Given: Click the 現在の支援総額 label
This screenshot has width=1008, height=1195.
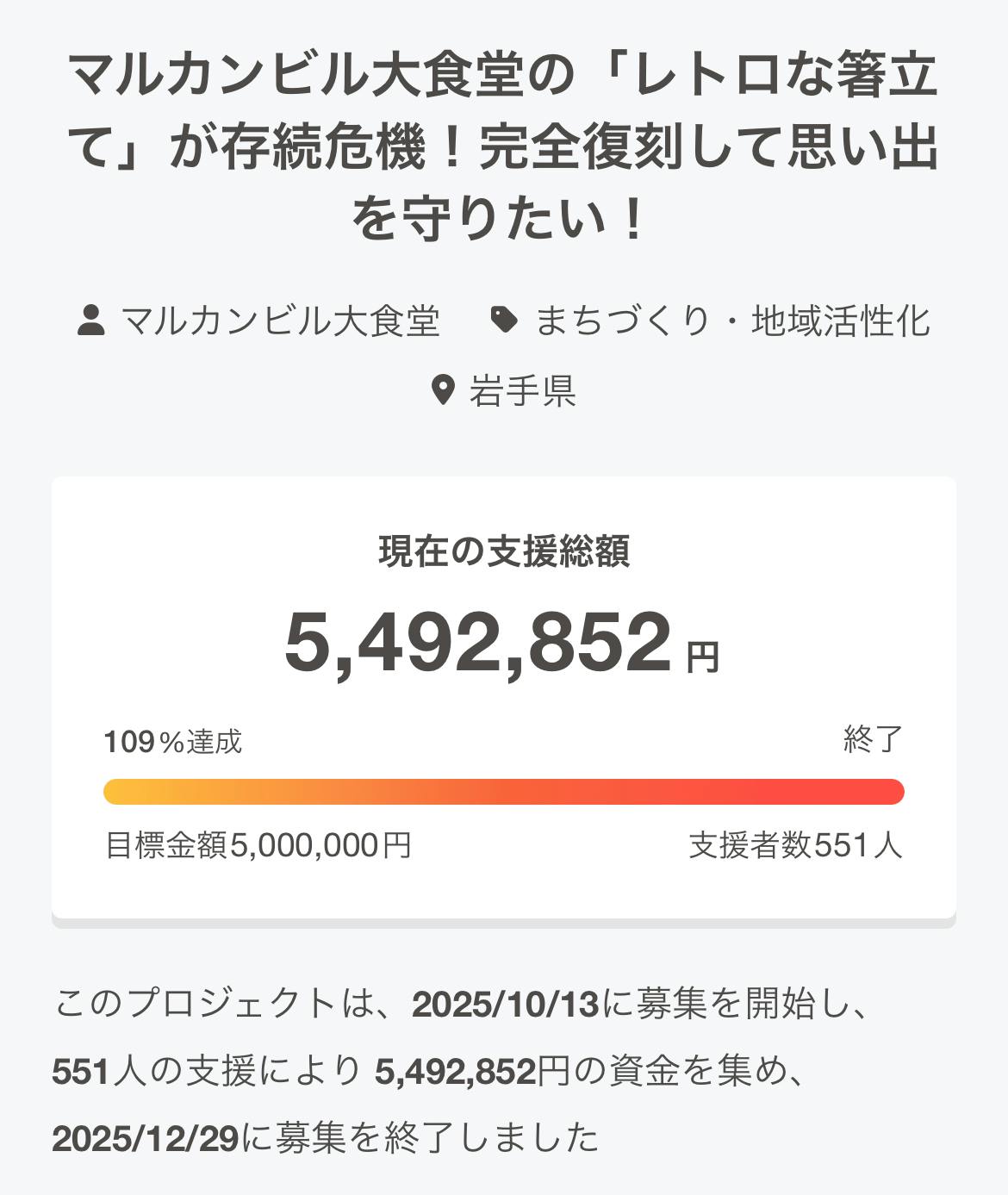Looking at the screenshot, I should [504, 551].
